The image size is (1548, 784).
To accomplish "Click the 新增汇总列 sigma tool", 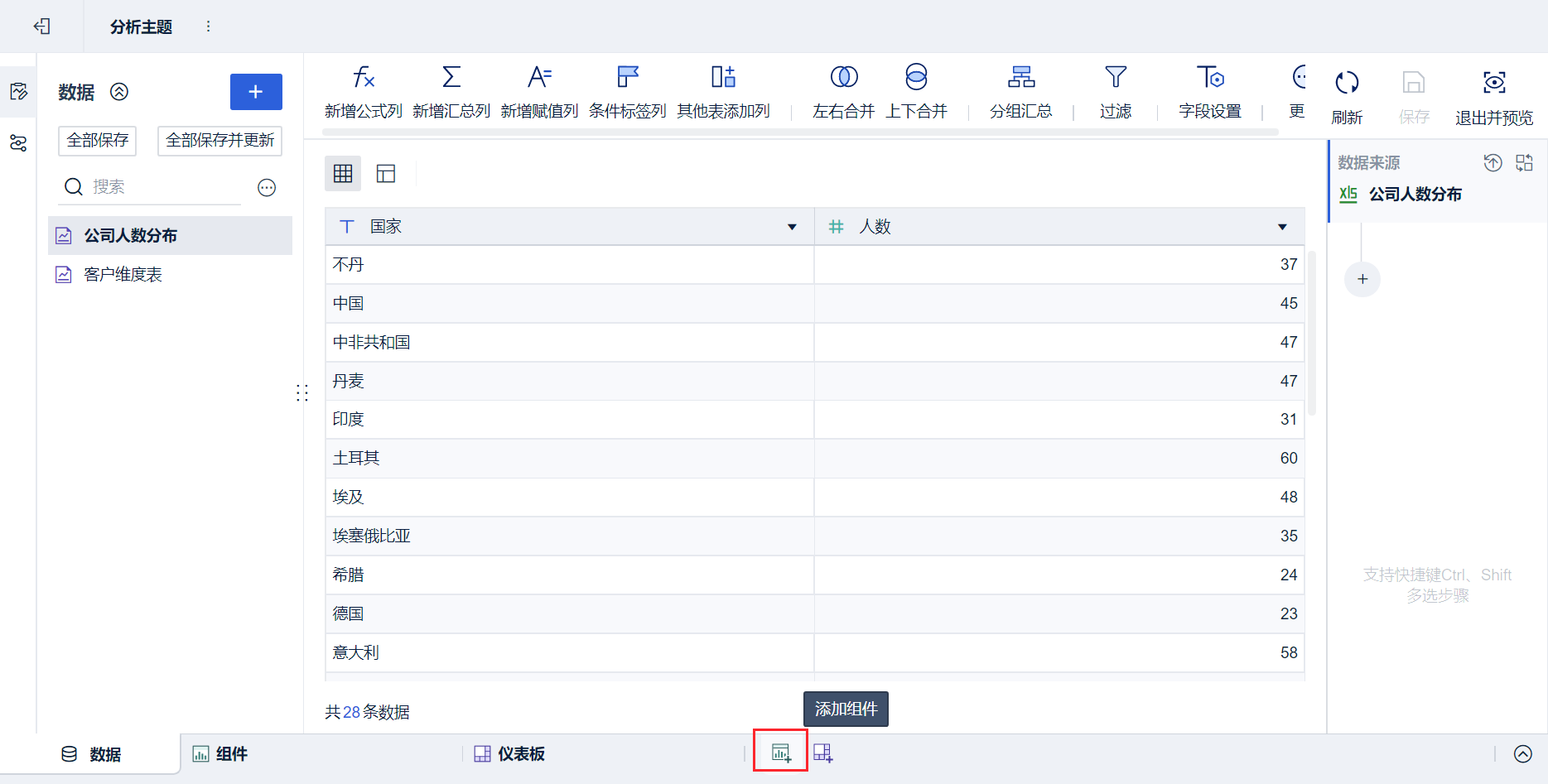I will 451,92.
